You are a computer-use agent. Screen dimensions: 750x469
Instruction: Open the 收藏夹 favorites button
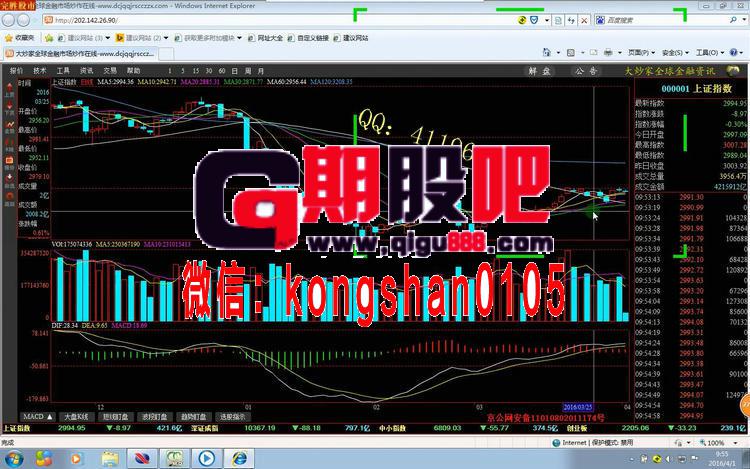point(20,38)
